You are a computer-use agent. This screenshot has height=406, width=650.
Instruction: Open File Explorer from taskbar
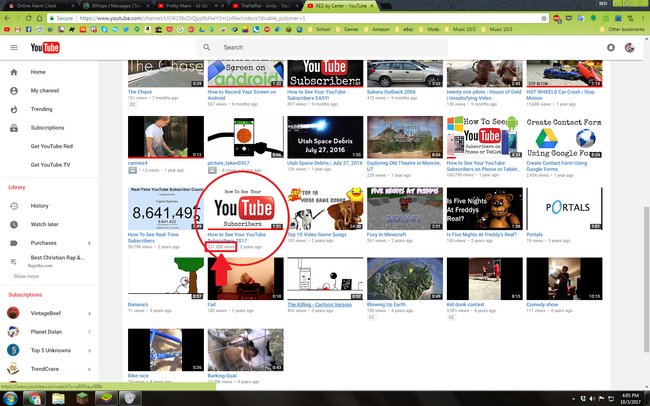point(58,399)
